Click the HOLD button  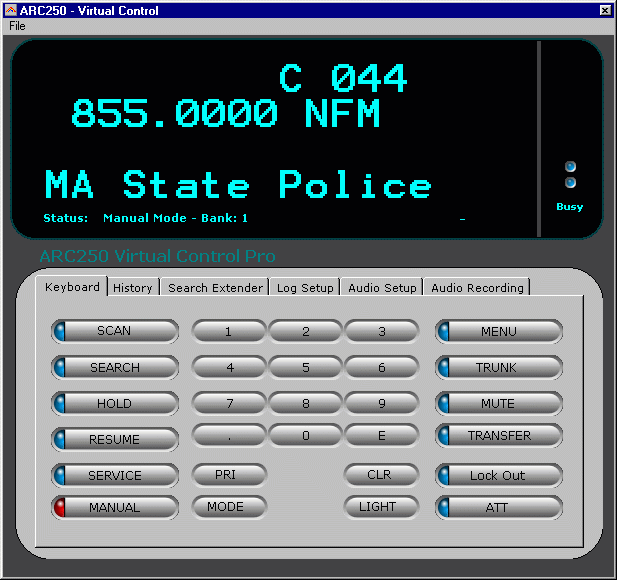(115, 403)
